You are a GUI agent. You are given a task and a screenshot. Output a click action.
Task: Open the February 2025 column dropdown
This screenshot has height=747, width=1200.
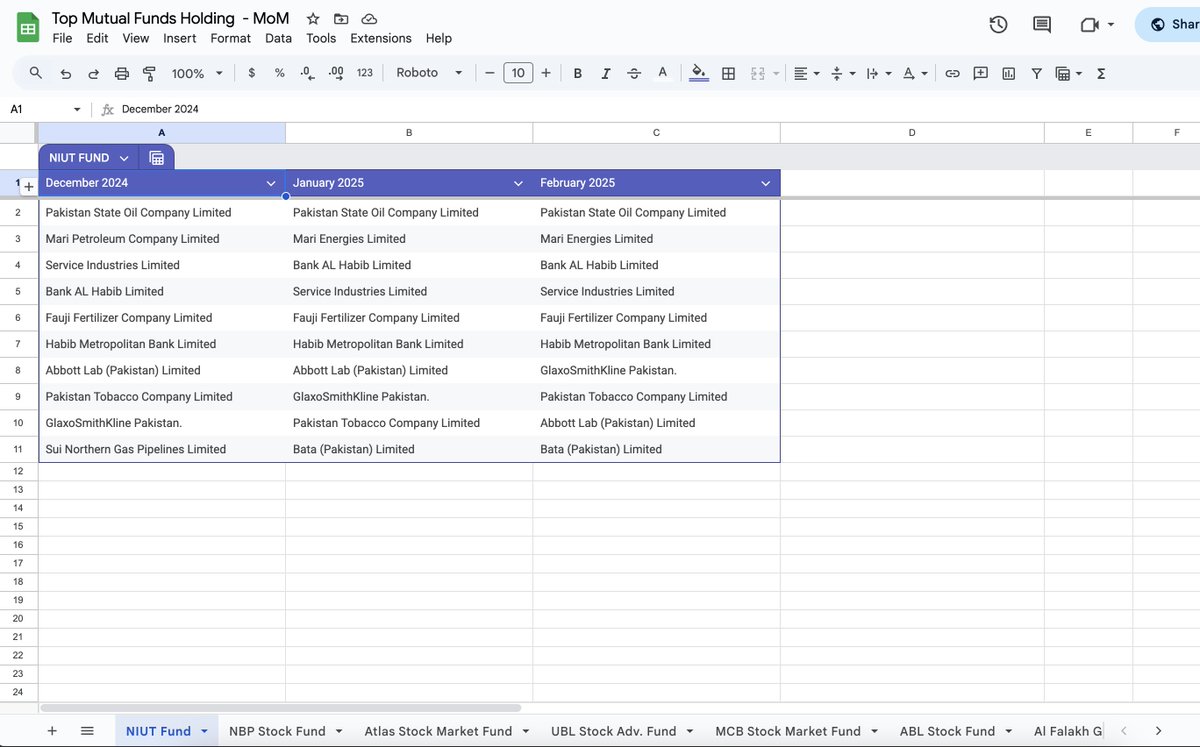pyautogui.click(x=765, y=183)
